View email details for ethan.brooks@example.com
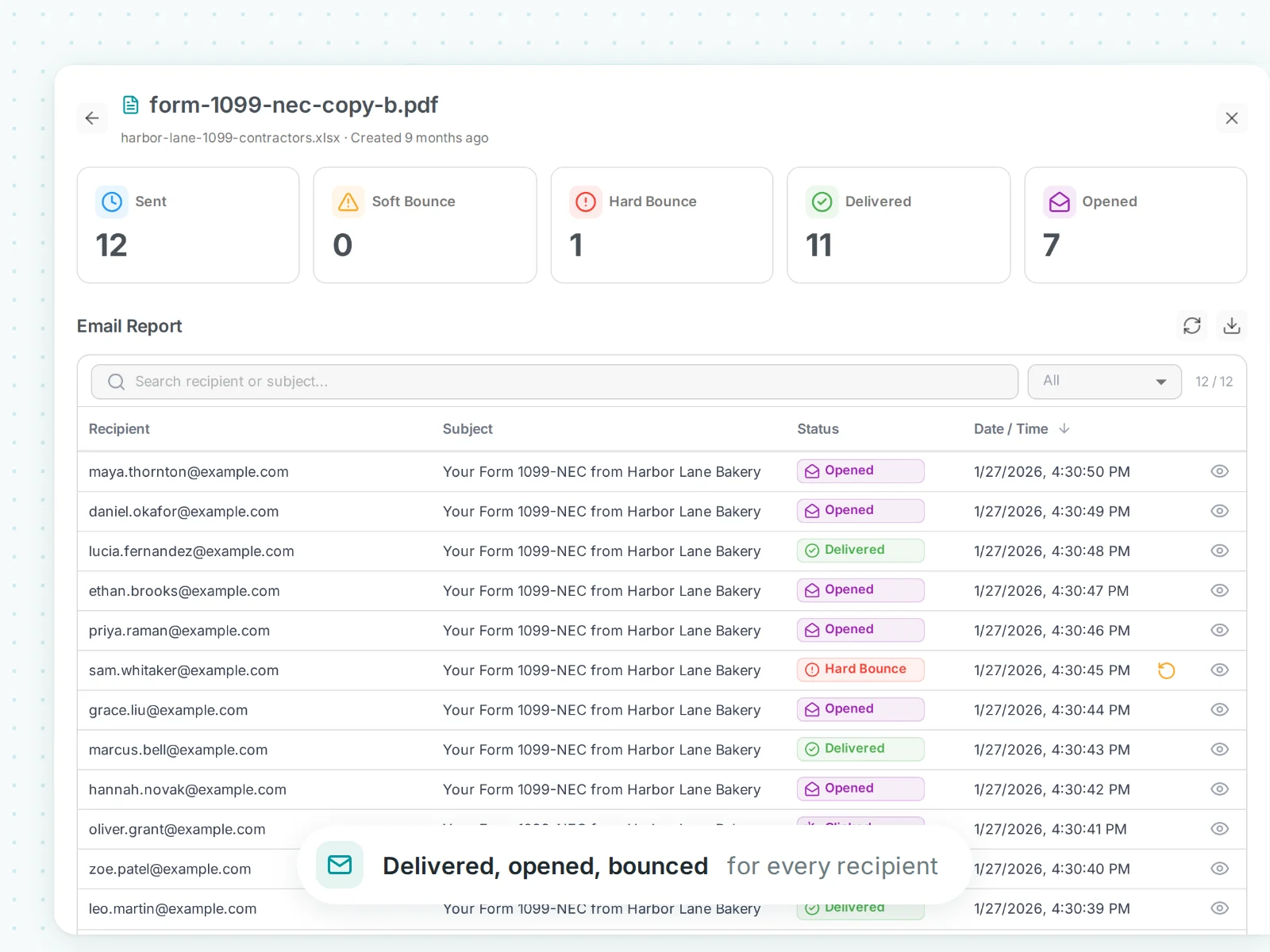Screen dimensions: 1270x952 click(x=1219, y=590)
